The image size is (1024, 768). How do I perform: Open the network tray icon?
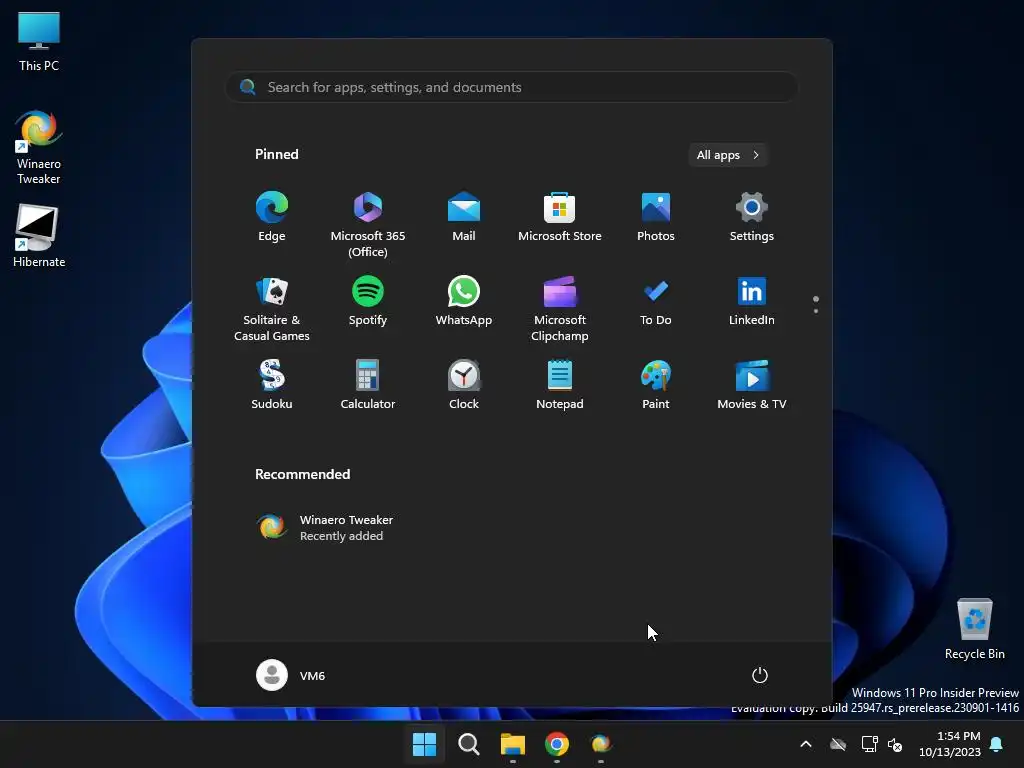tap(869, 744)
